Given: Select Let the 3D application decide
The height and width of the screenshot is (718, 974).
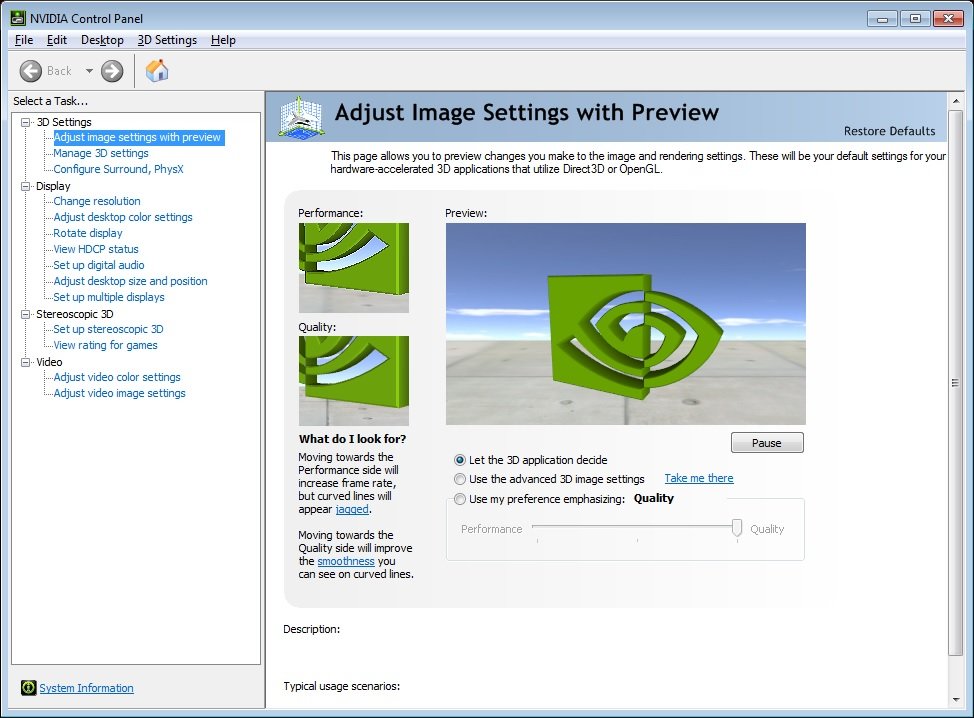Looking at the screenshot, I should (x=460, y=460).
